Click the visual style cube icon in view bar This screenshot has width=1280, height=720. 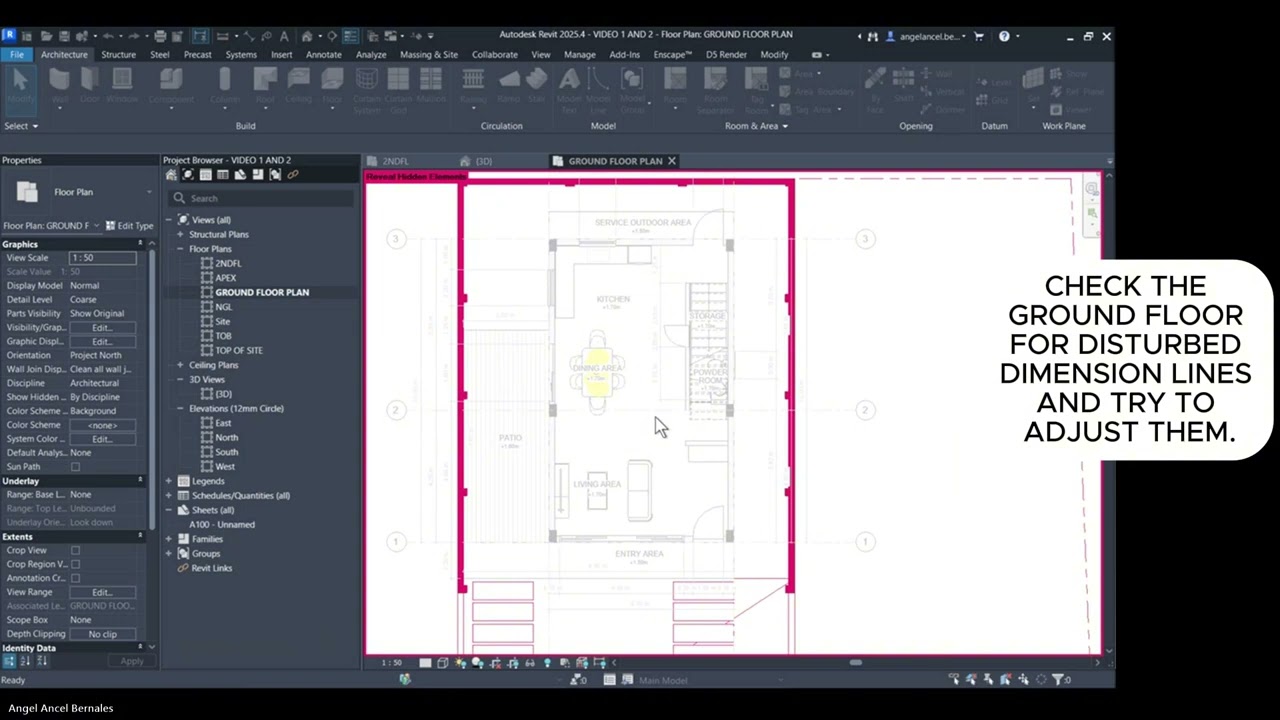tap(442, 663)
